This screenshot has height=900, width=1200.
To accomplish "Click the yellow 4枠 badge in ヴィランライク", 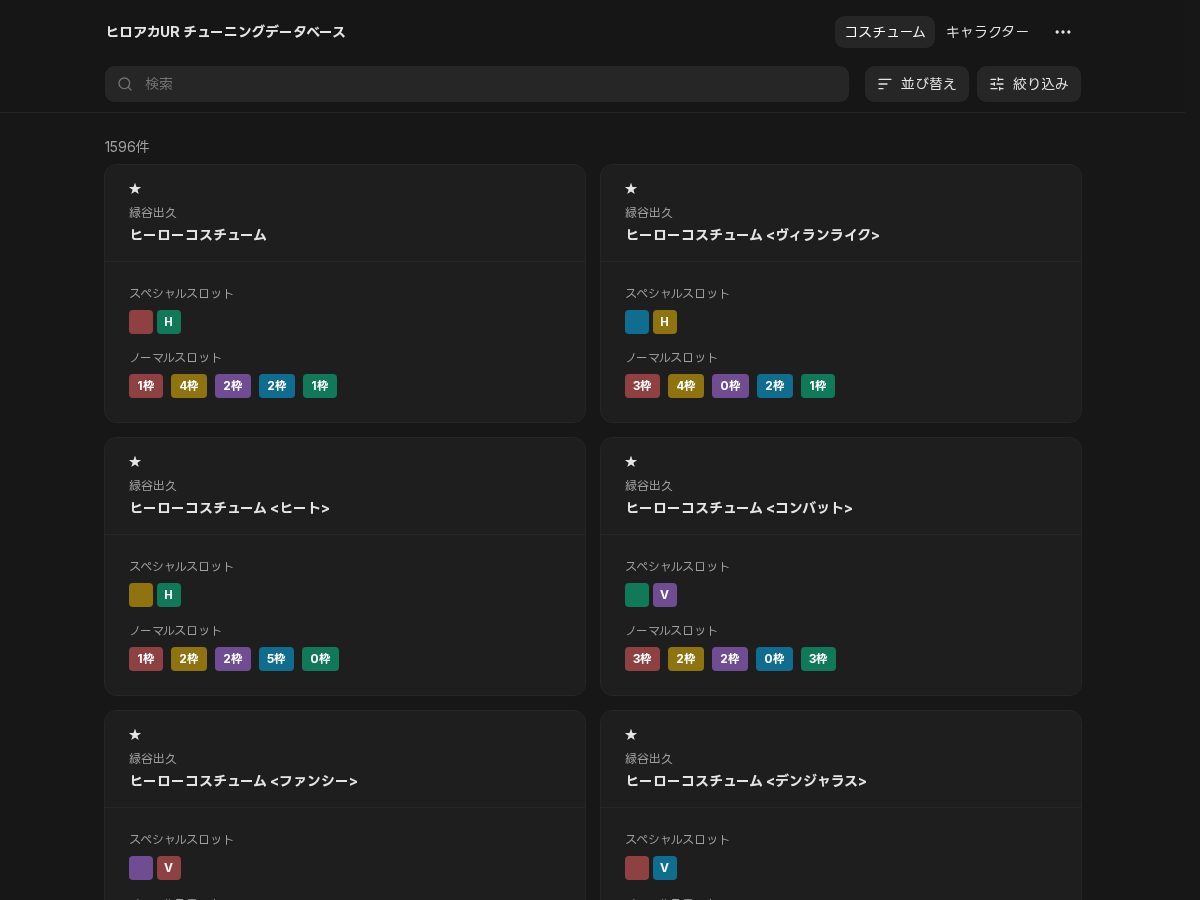I will point(686,386).
